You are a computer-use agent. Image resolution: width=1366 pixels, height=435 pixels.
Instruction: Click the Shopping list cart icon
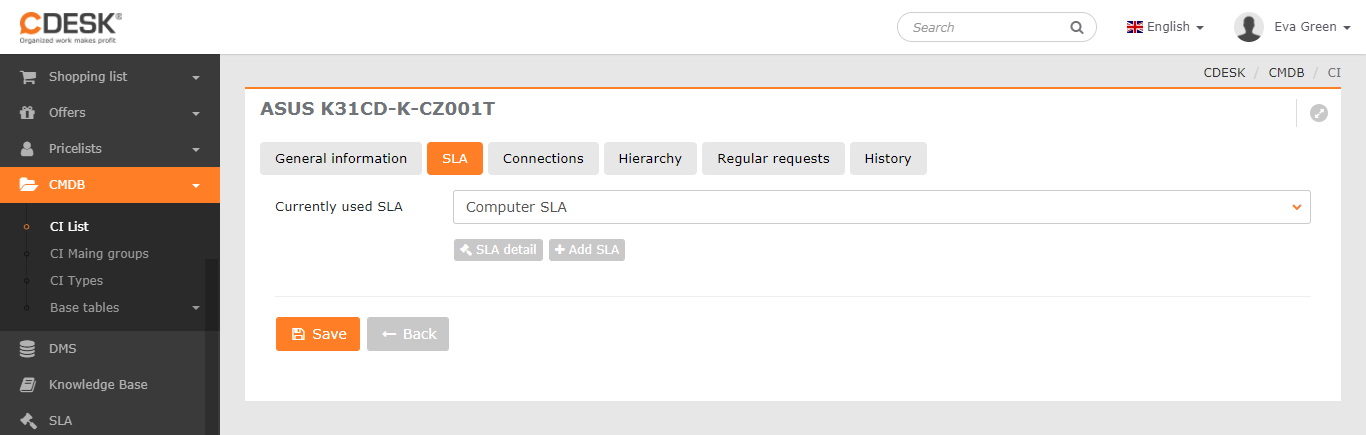pos(28,77)
